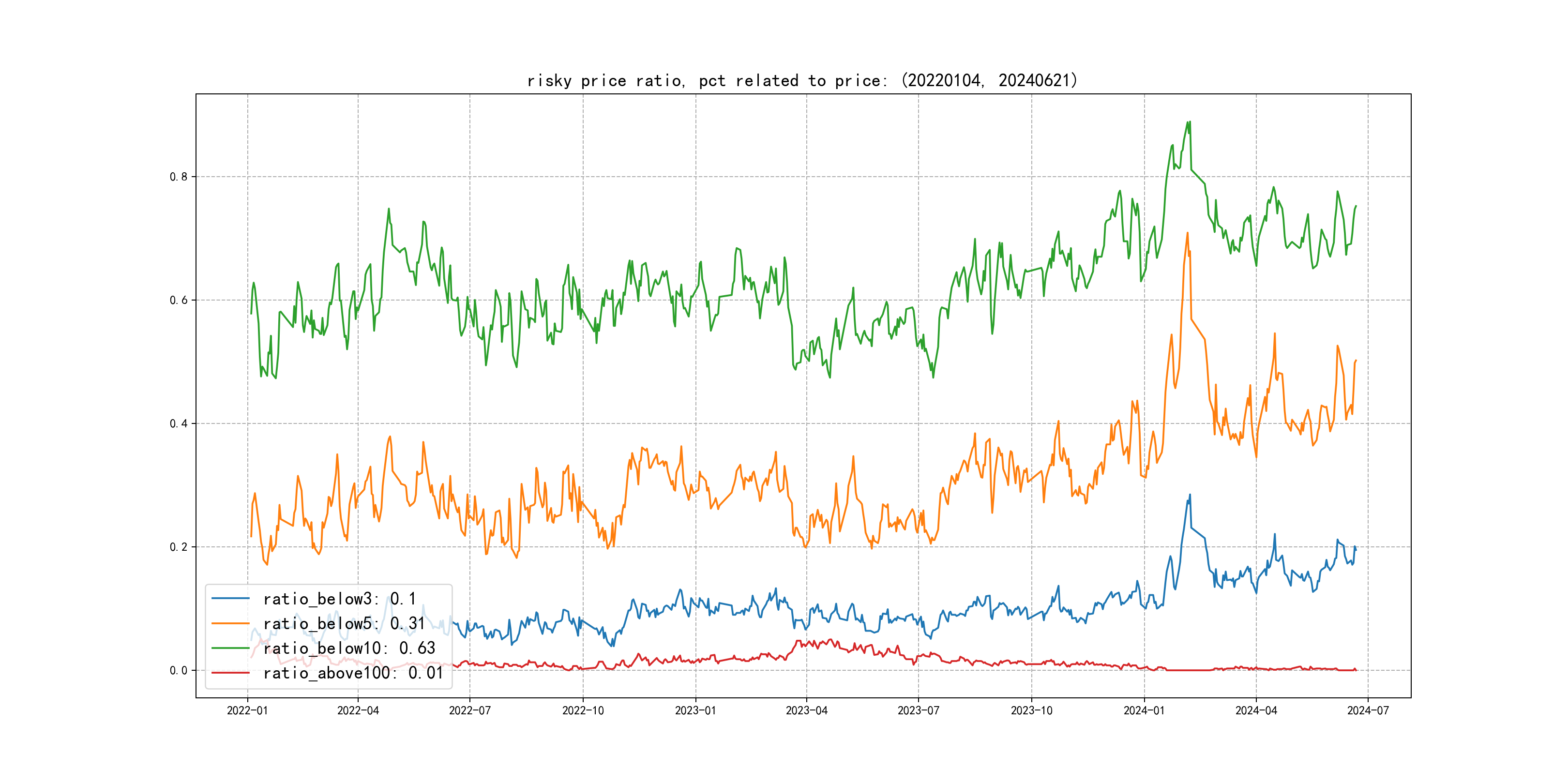Click the blue ratio_below3 legend line swatch
The image size is (1568, 784).
[230, 598]
